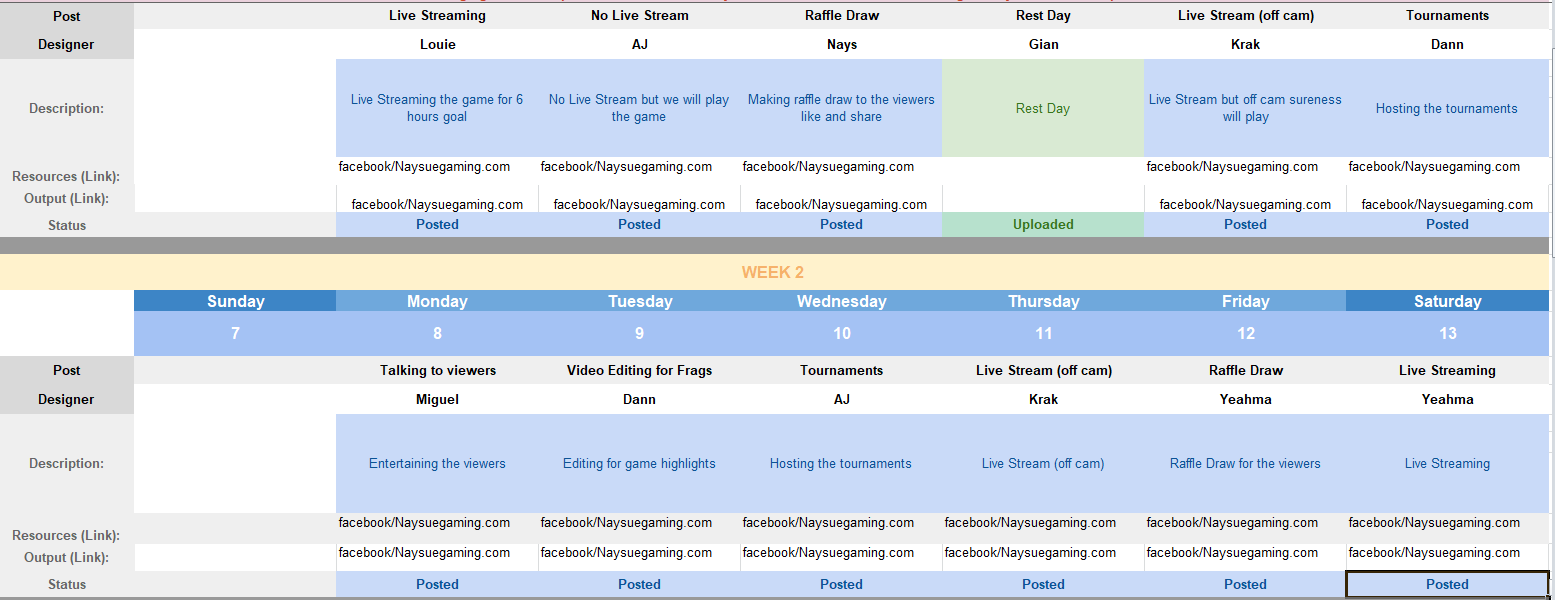Click the green Uploaded status cell
The height and width of the screenshot is (600, 1555).
click(1043, 225)
